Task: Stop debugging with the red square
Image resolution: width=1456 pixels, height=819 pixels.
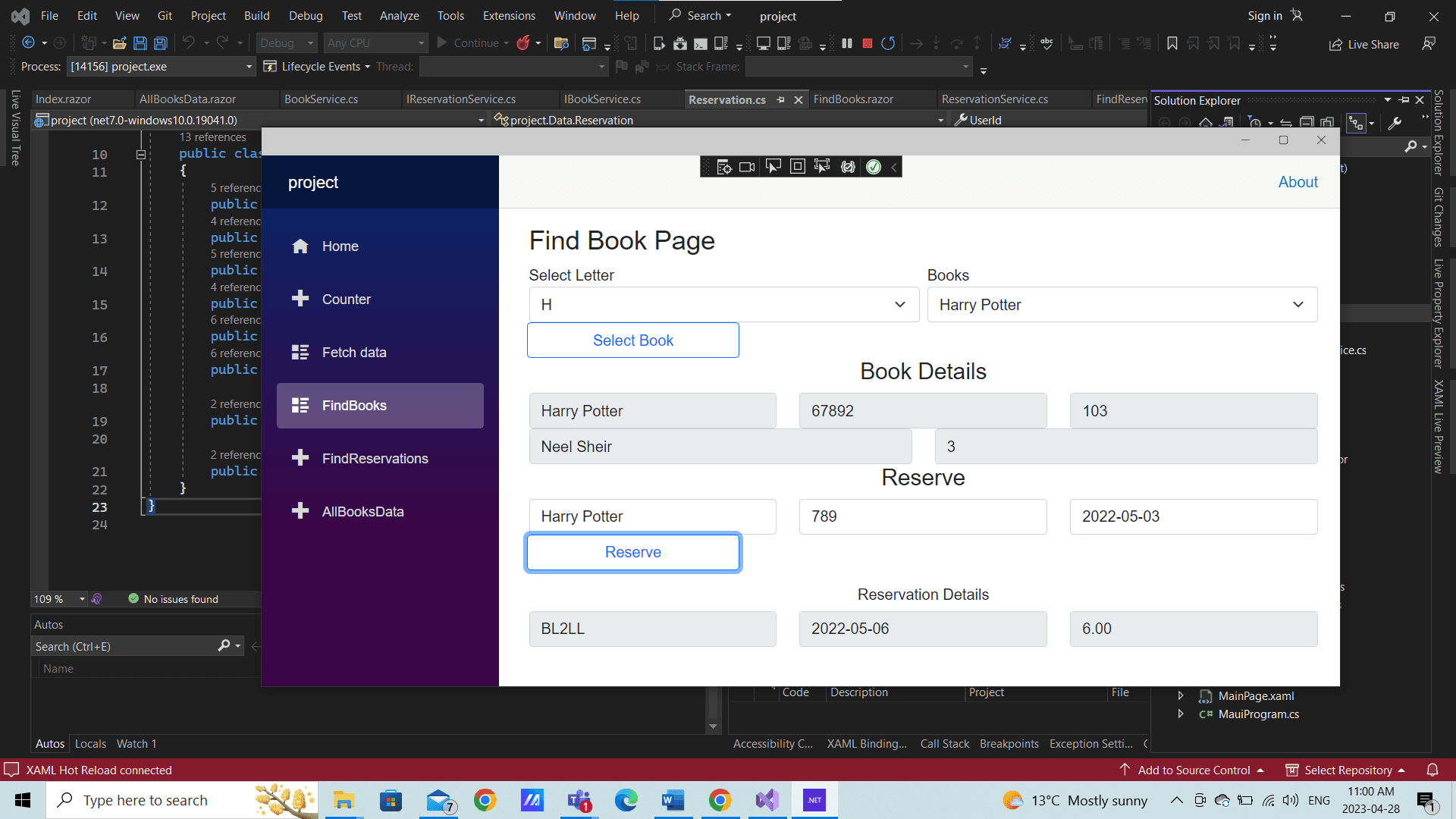Action: [x=868, y=43]
